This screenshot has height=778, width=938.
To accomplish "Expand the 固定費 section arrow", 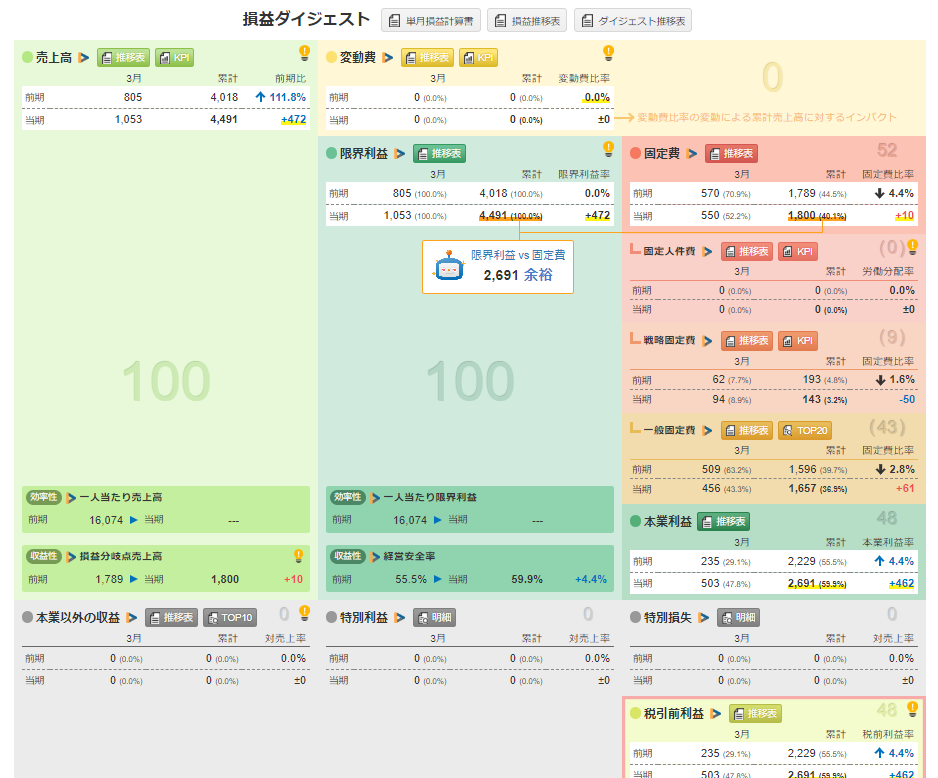I will (x=692, y=154).
